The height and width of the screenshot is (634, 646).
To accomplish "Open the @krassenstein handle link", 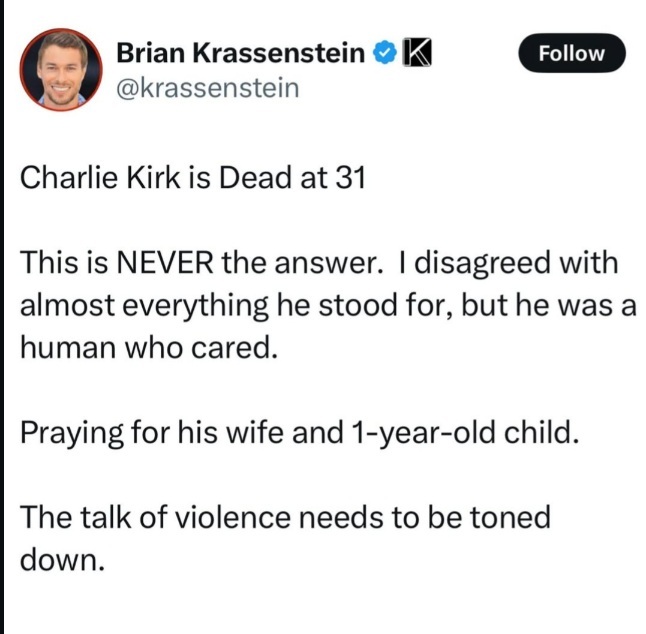I will [207, 88].
